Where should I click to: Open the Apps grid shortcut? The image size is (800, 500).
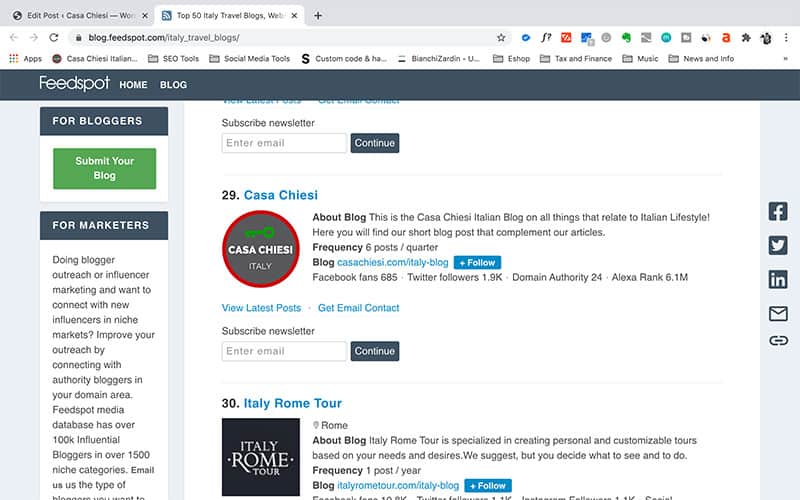pyautogui.click(x=25, y=59)
